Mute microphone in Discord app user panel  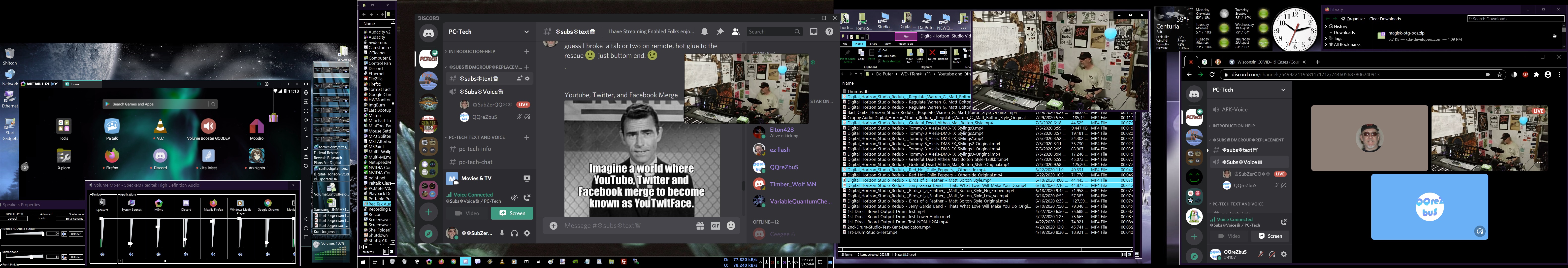coord(502,233)
